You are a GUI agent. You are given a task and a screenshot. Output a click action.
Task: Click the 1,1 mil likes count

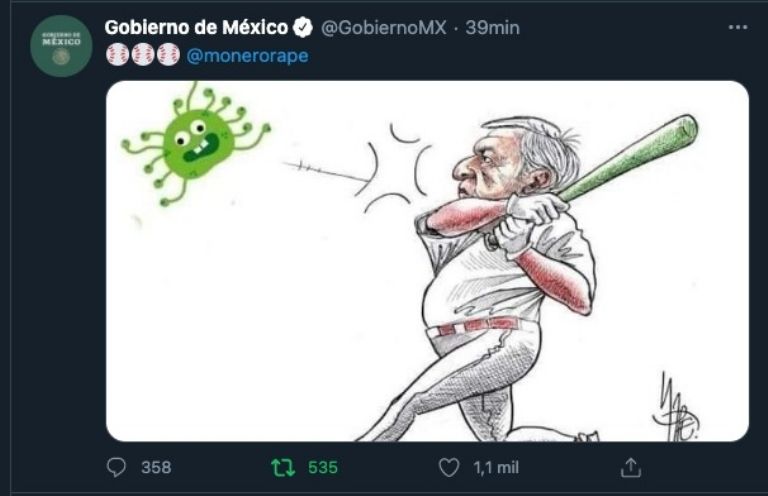tap(496, 468)
